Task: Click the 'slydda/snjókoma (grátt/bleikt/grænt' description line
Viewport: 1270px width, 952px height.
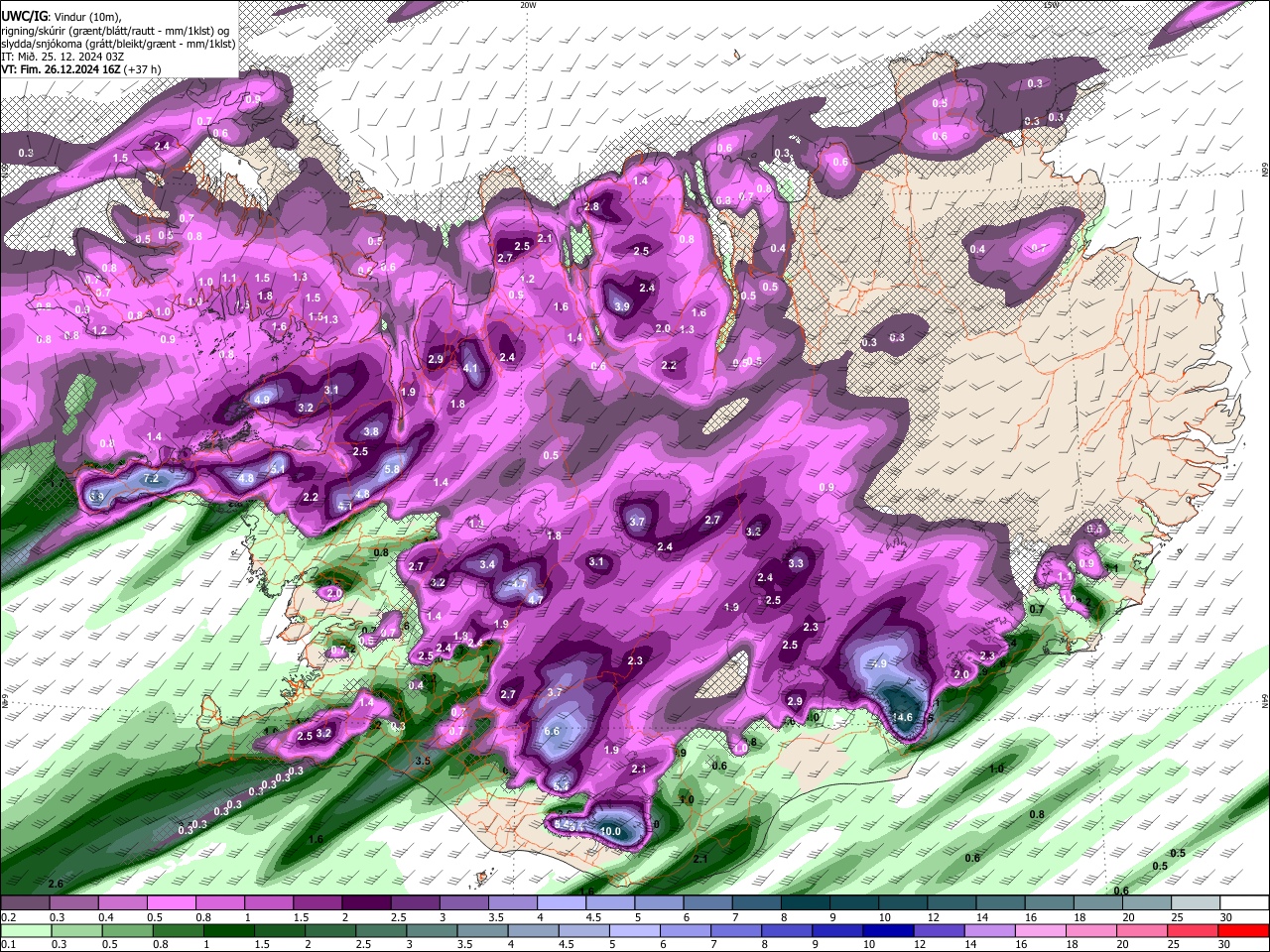Action: click(118, 44)
